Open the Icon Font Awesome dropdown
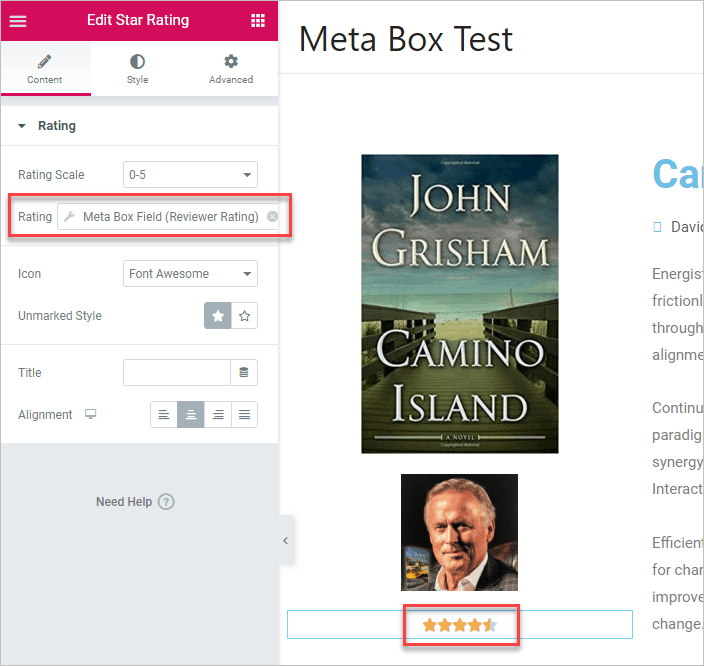The image size is (704, 666). [x=190, y=274]
